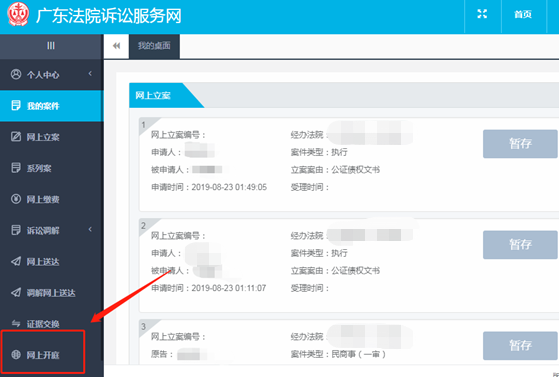Viewport: 559px width, 378px height.
Task: Switch to the 我的桌面 tab
Action: coord(154,46)
